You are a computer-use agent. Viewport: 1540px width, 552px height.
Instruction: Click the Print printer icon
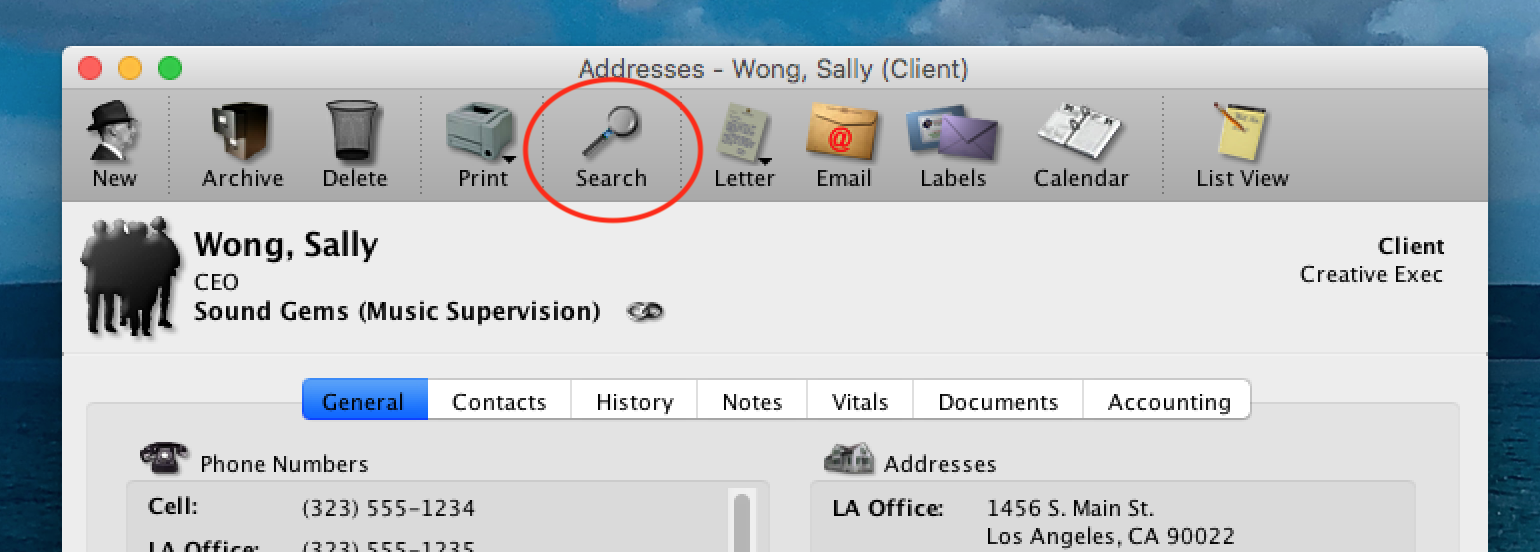click(482, 133)
